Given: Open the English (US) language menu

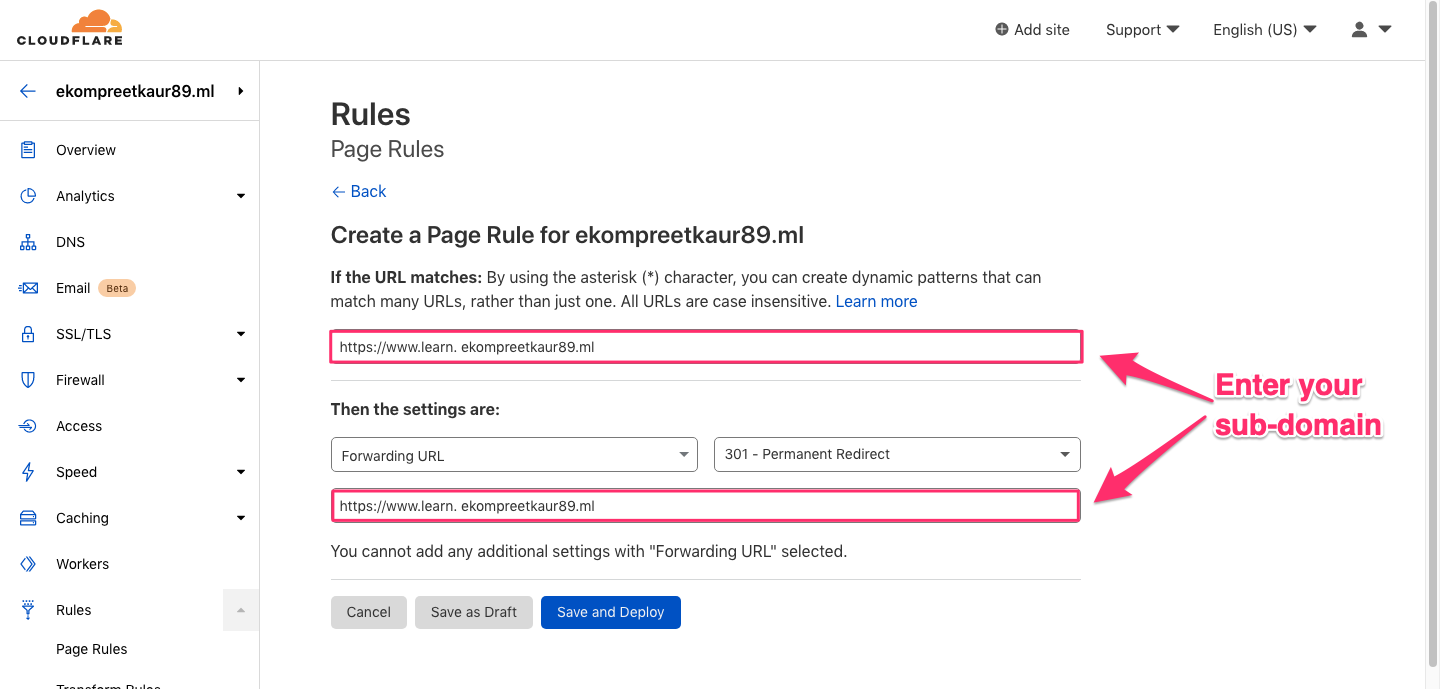Looking at the screenshot, I should tap(1263, 29).
